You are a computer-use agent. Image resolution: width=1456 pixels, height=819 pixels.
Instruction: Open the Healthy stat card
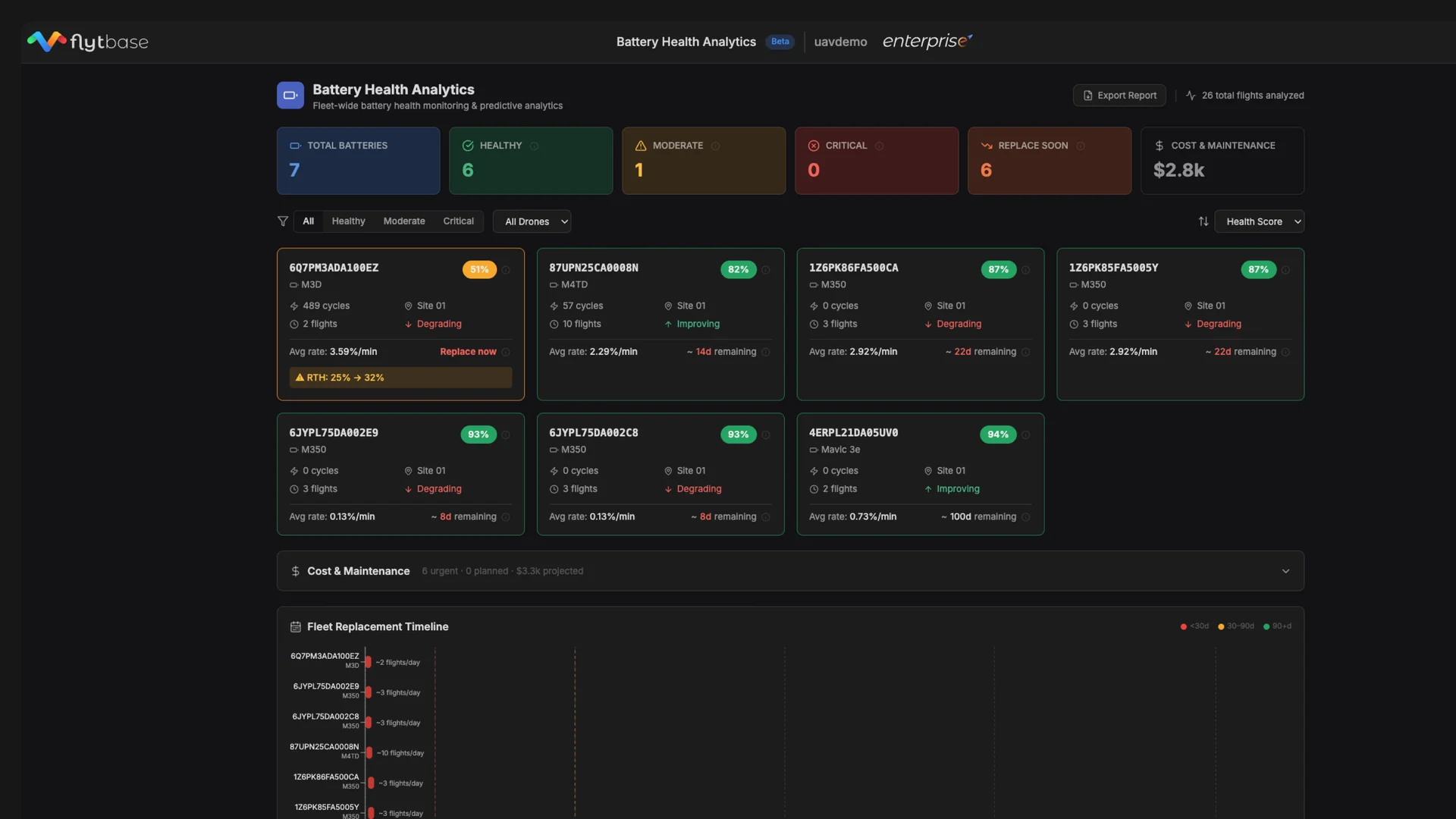tap(531, 161)
